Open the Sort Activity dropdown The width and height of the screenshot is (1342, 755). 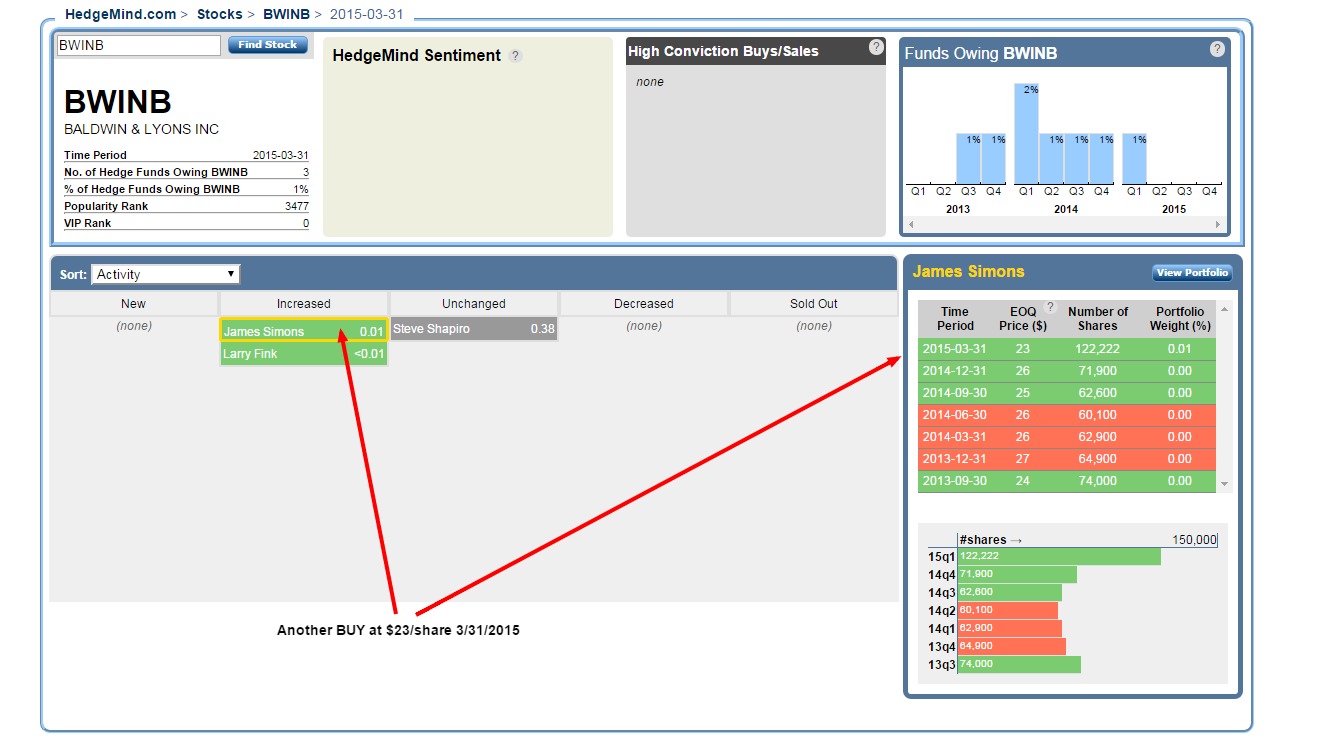(165, 274)
